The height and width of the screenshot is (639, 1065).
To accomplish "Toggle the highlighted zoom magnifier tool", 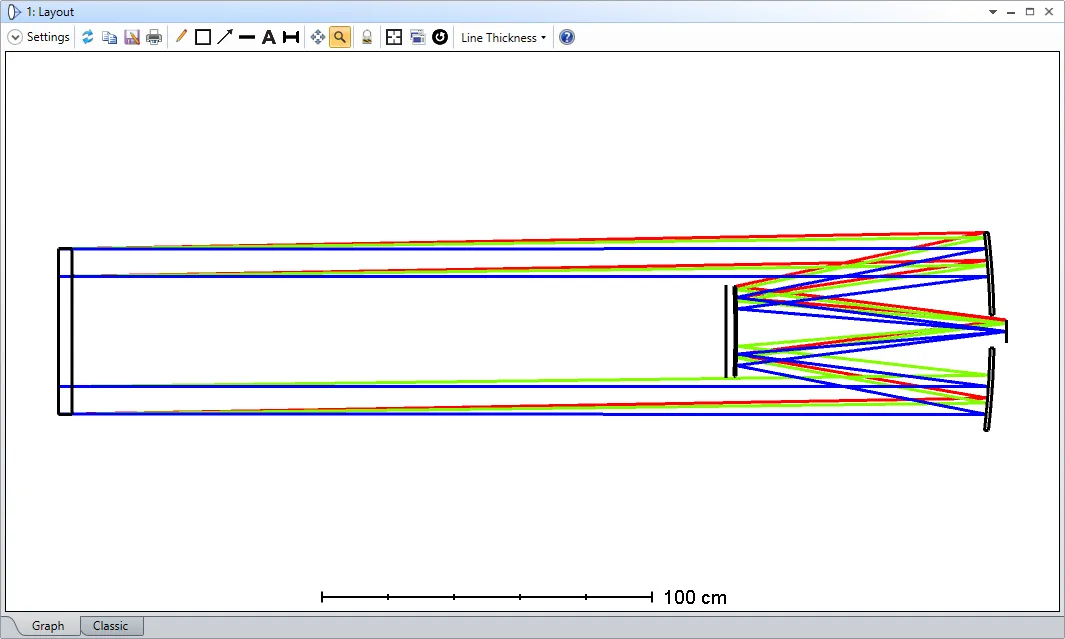I will click(340, 37).
